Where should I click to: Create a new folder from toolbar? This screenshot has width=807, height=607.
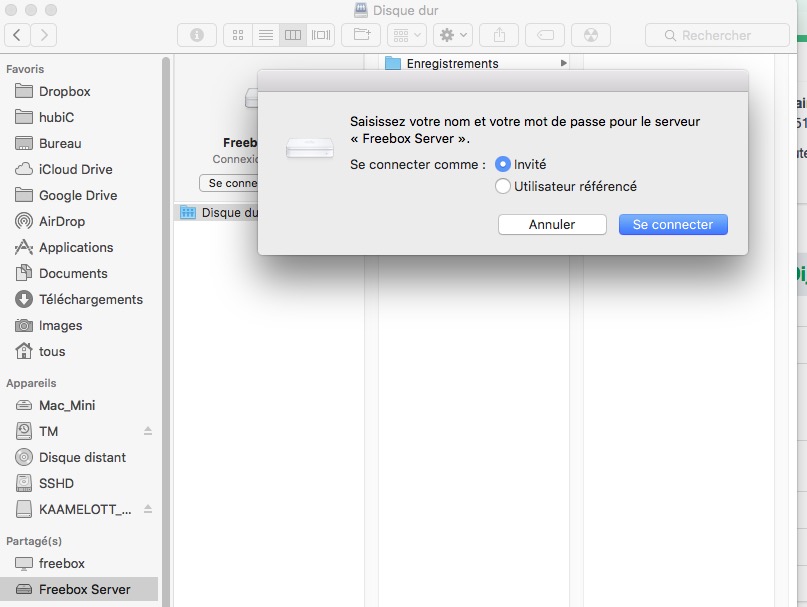[x=361, y=35]
